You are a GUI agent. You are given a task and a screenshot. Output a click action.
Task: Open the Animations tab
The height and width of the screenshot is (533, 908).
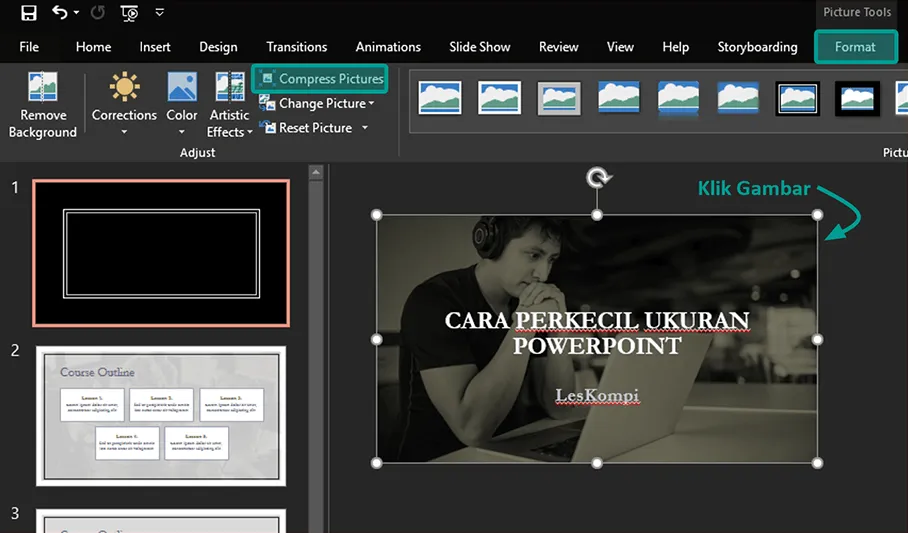click(388, 47)
